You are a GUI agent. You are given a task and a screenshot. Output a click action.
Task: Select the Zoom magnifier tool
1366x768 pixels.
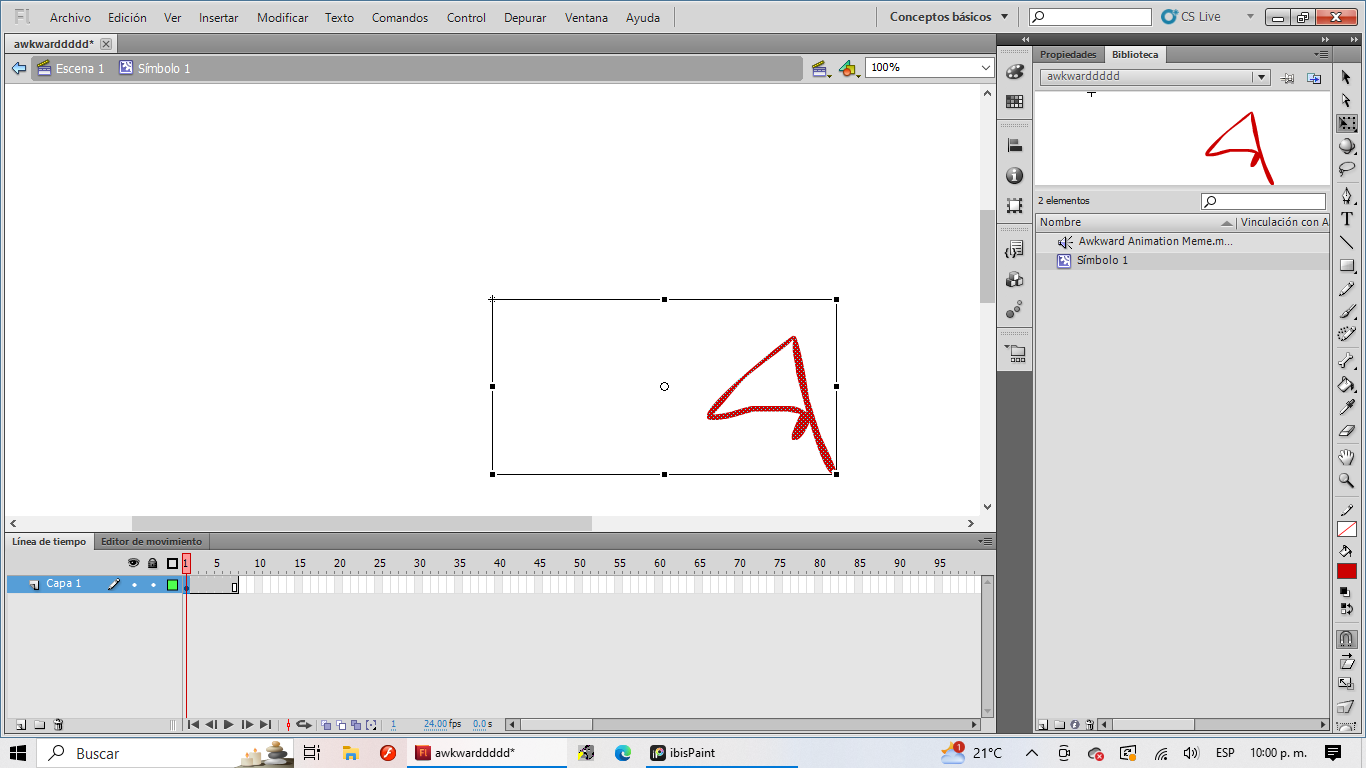(1347, 481)
